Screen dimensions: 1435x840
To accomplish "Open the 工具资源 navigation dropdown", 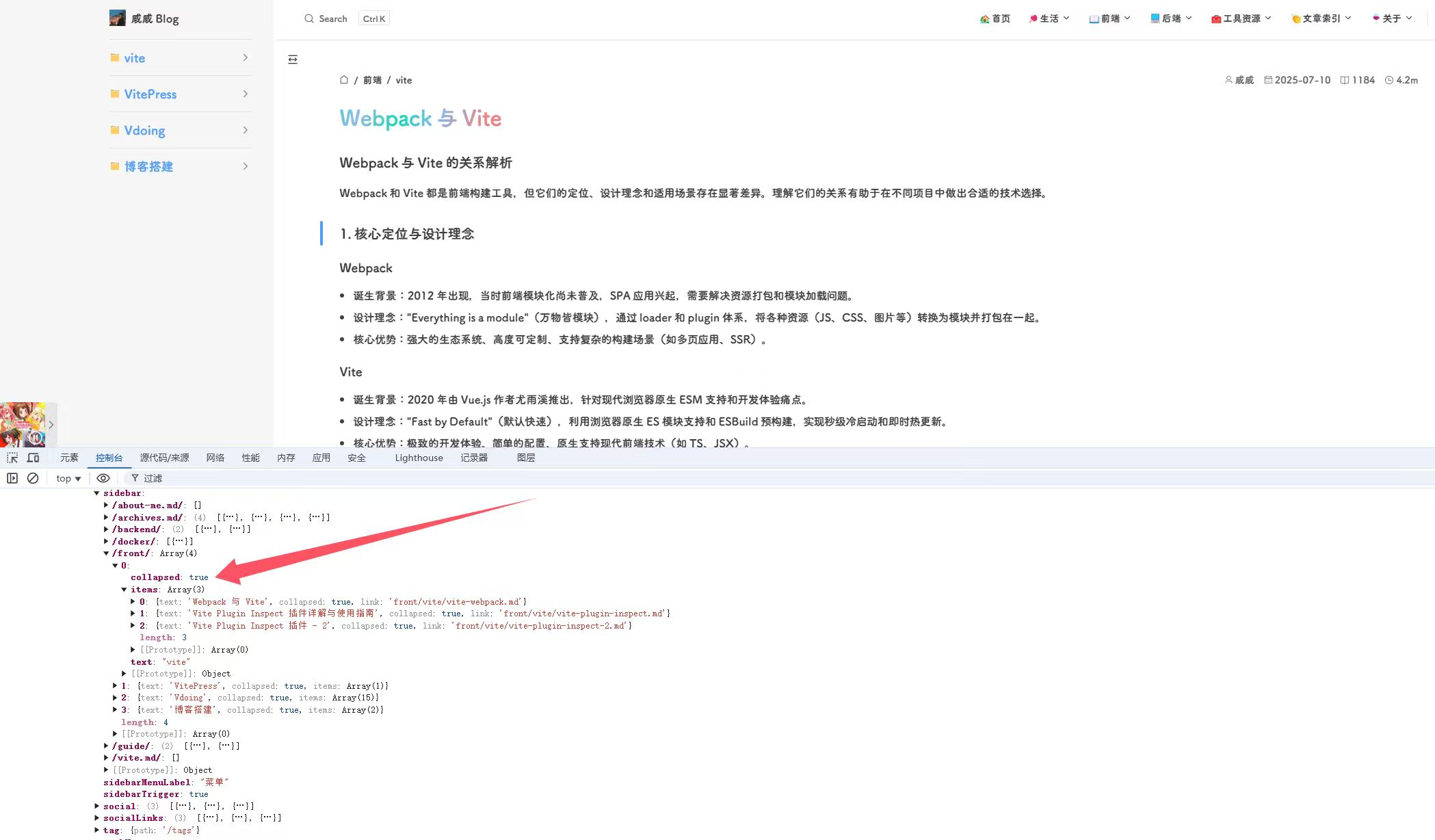I will click(x=1241, y=18).
